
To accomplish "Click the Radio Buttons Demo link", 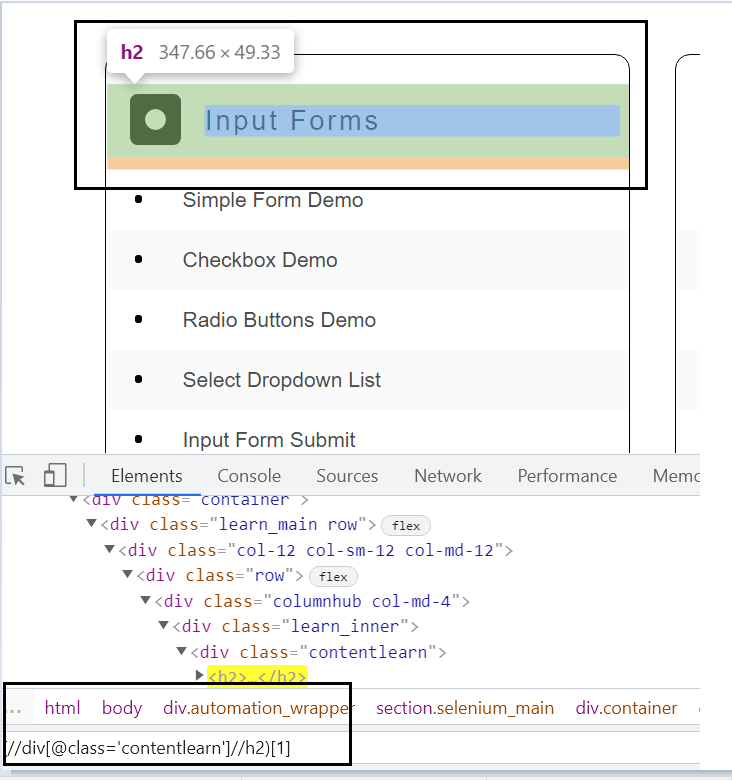I will (279, 320).
